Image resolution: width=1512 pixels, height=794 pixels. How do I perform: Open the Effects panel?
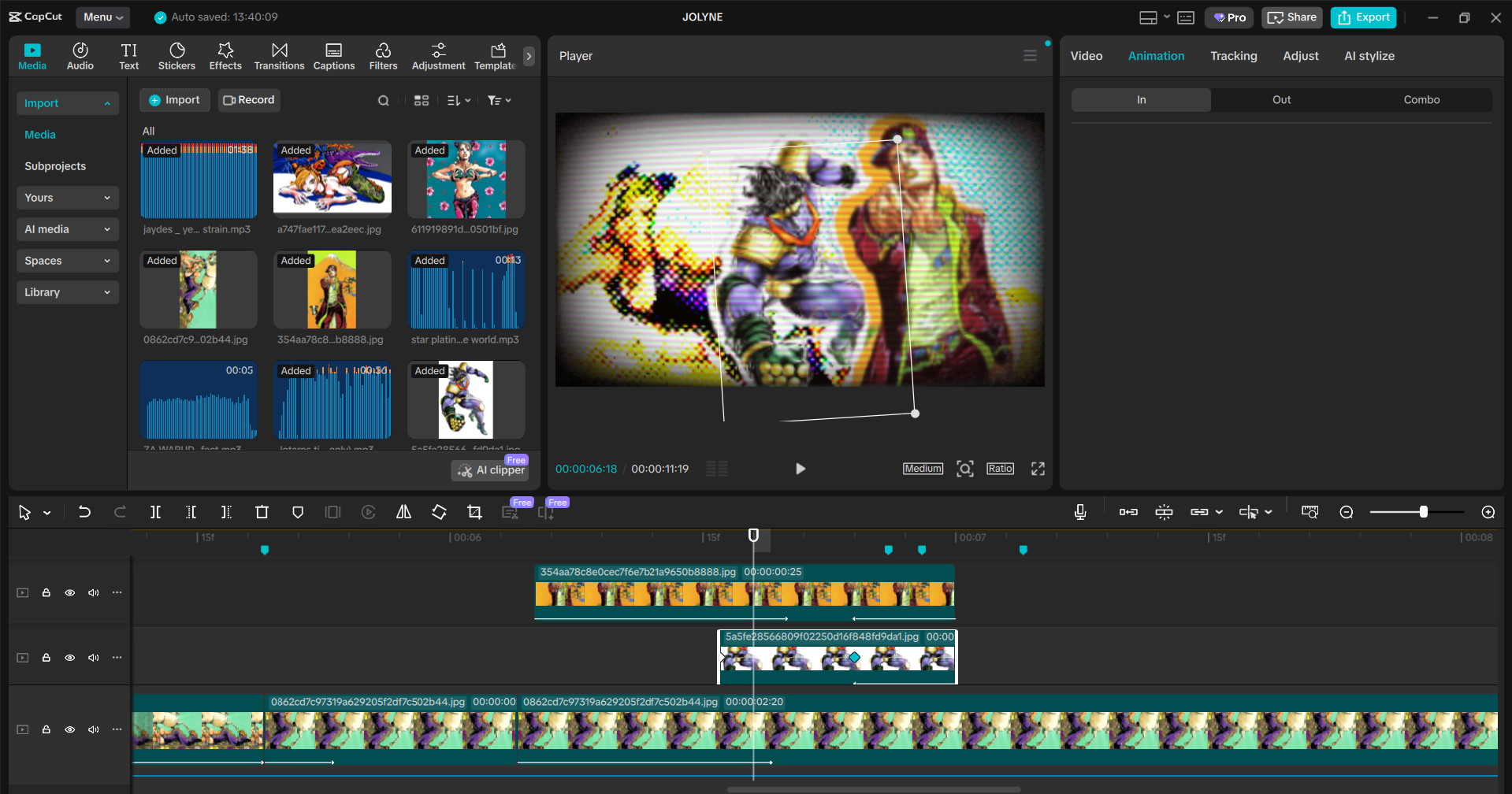click(x=225, y=56)
